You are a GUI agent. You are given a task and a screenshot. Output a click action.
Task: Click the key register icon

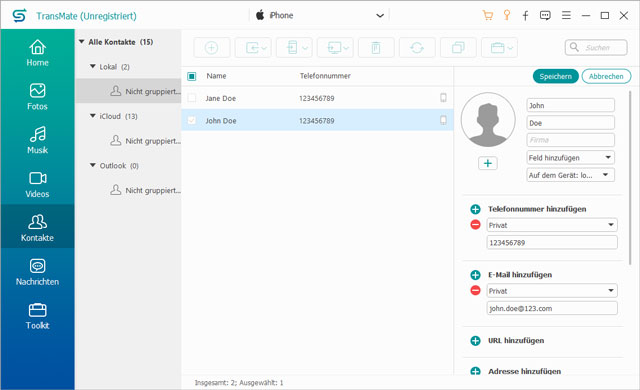[507, 16]
